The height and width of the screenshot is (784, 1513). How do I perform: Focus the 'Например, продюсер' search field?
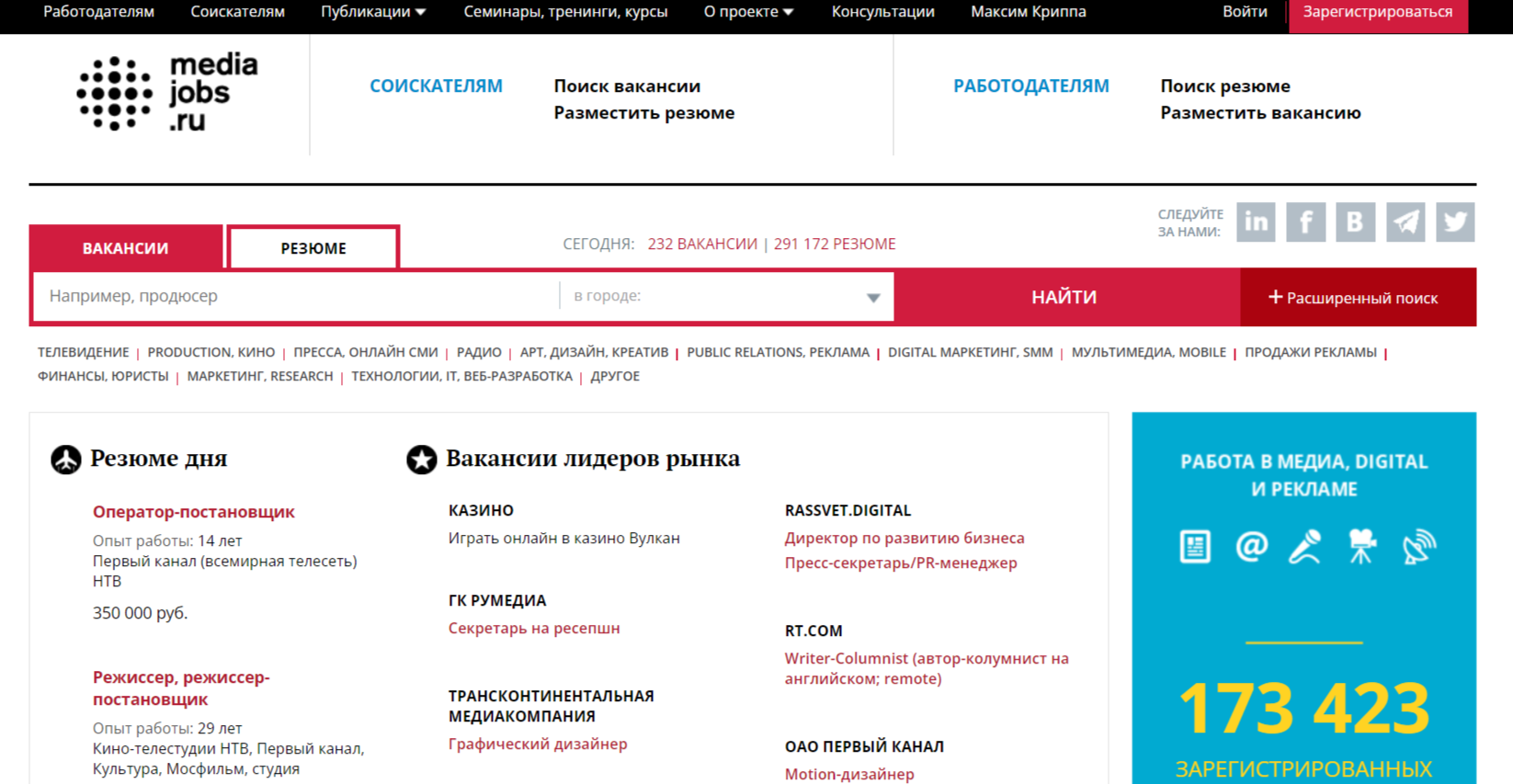click(x=296, y=296)
